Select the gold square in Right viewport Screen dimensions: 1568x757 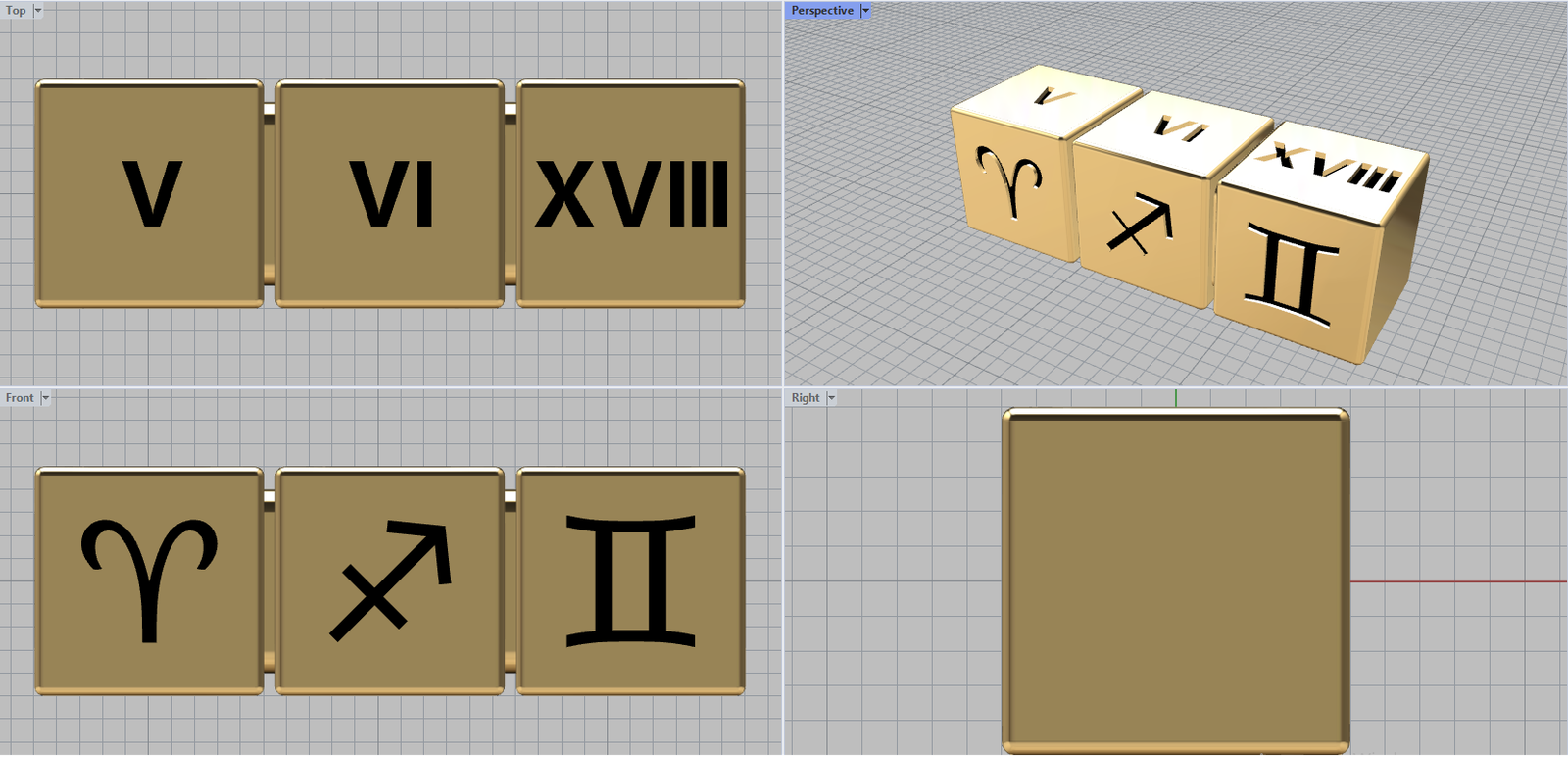(1176, 580)
